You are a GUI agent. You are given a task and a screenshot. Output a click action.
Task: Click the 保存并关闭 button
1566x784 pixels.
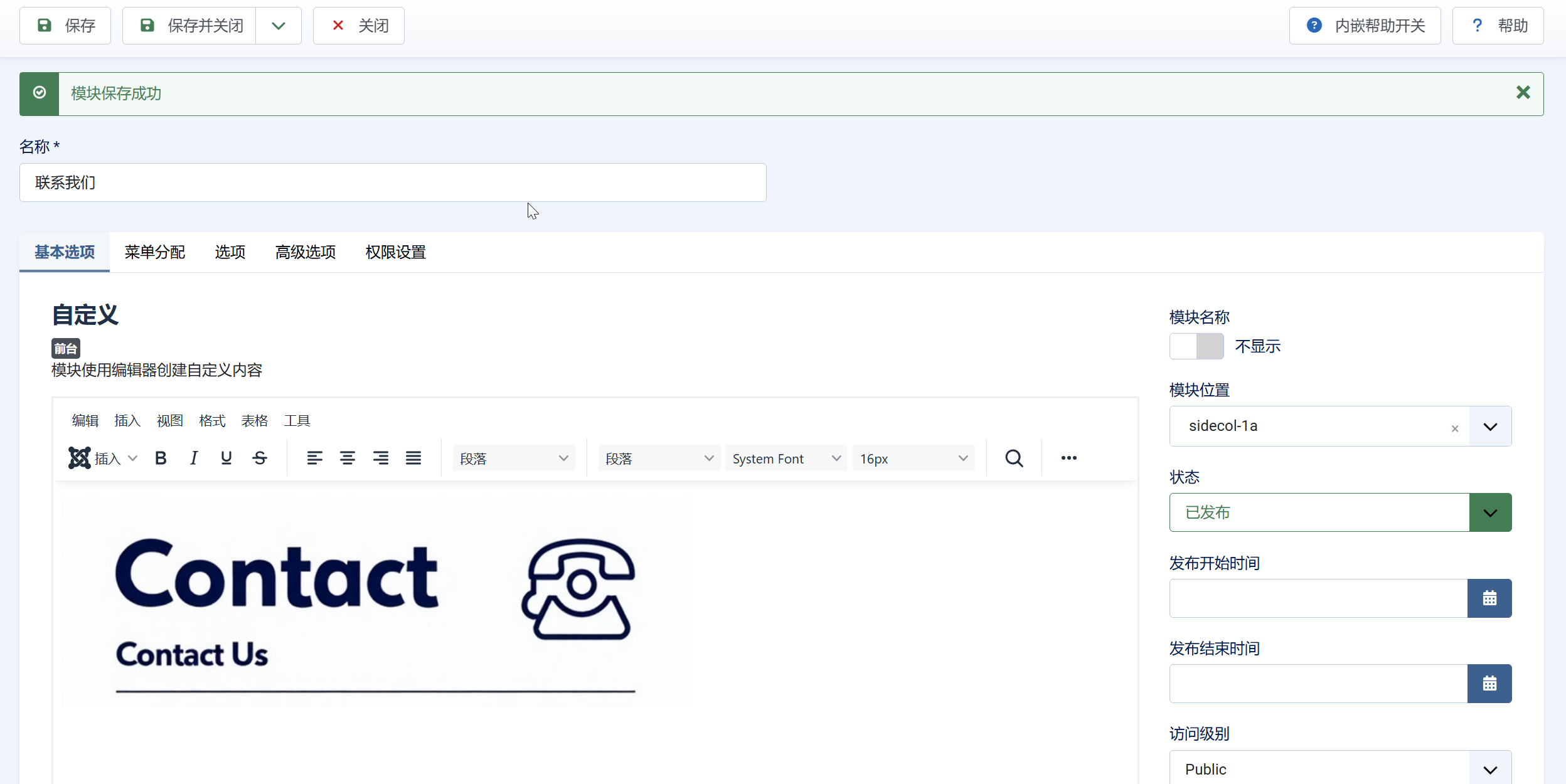(x=189, y=26)
